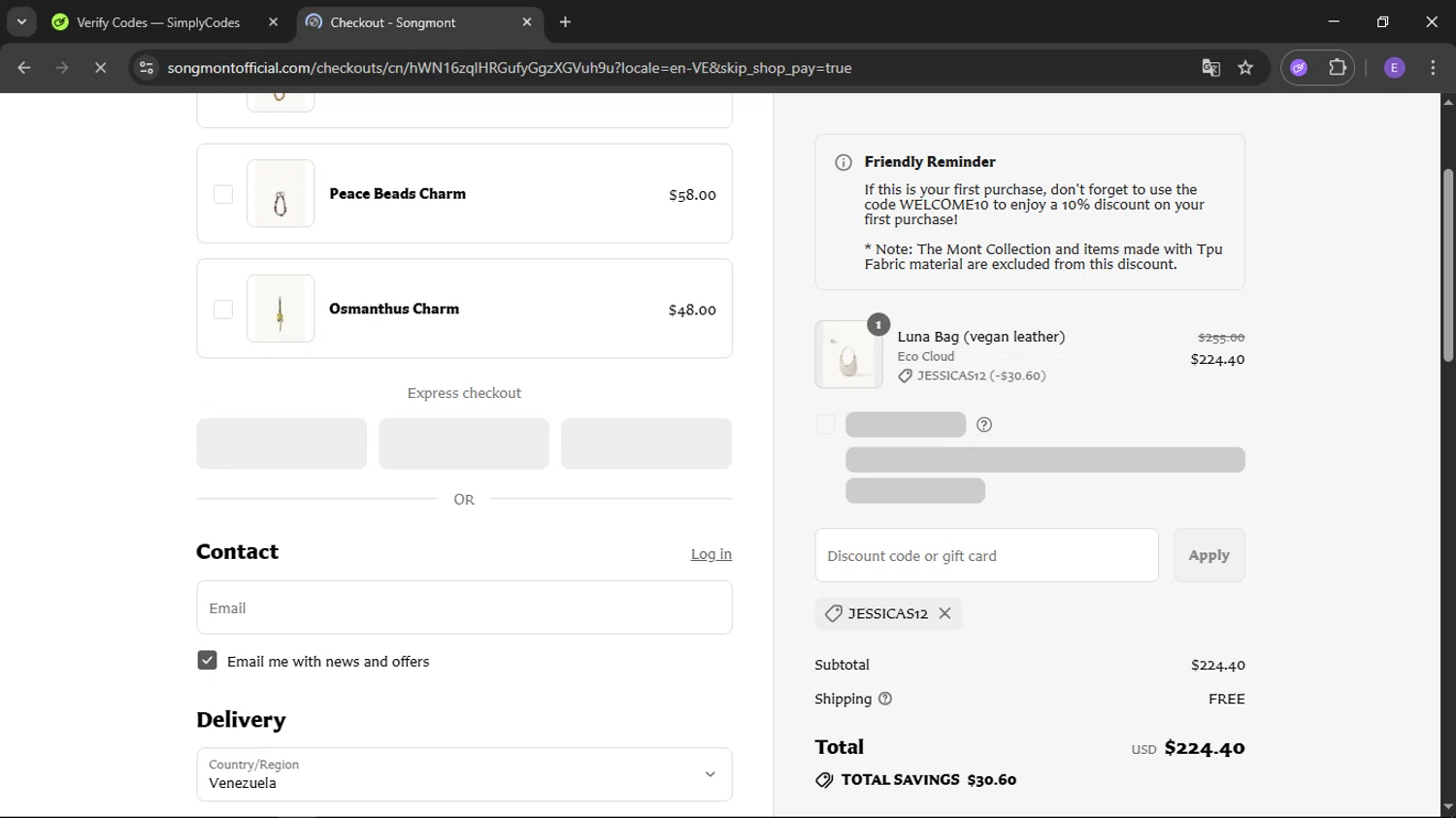Viewport: 1456px width, 818px height.
Task: Click the middle express checkout placeholder button
Action: pos(464,443)
